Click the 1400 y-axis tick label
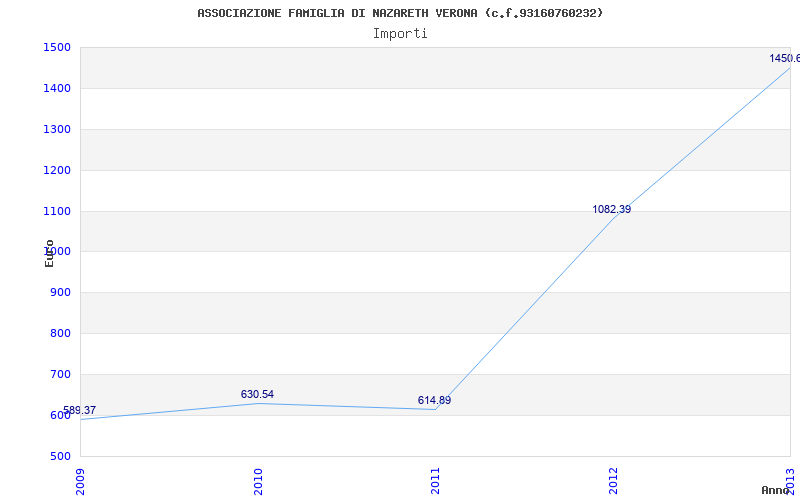Image resolution: width=800 pixels, height=500 pixels. (57, 88)
